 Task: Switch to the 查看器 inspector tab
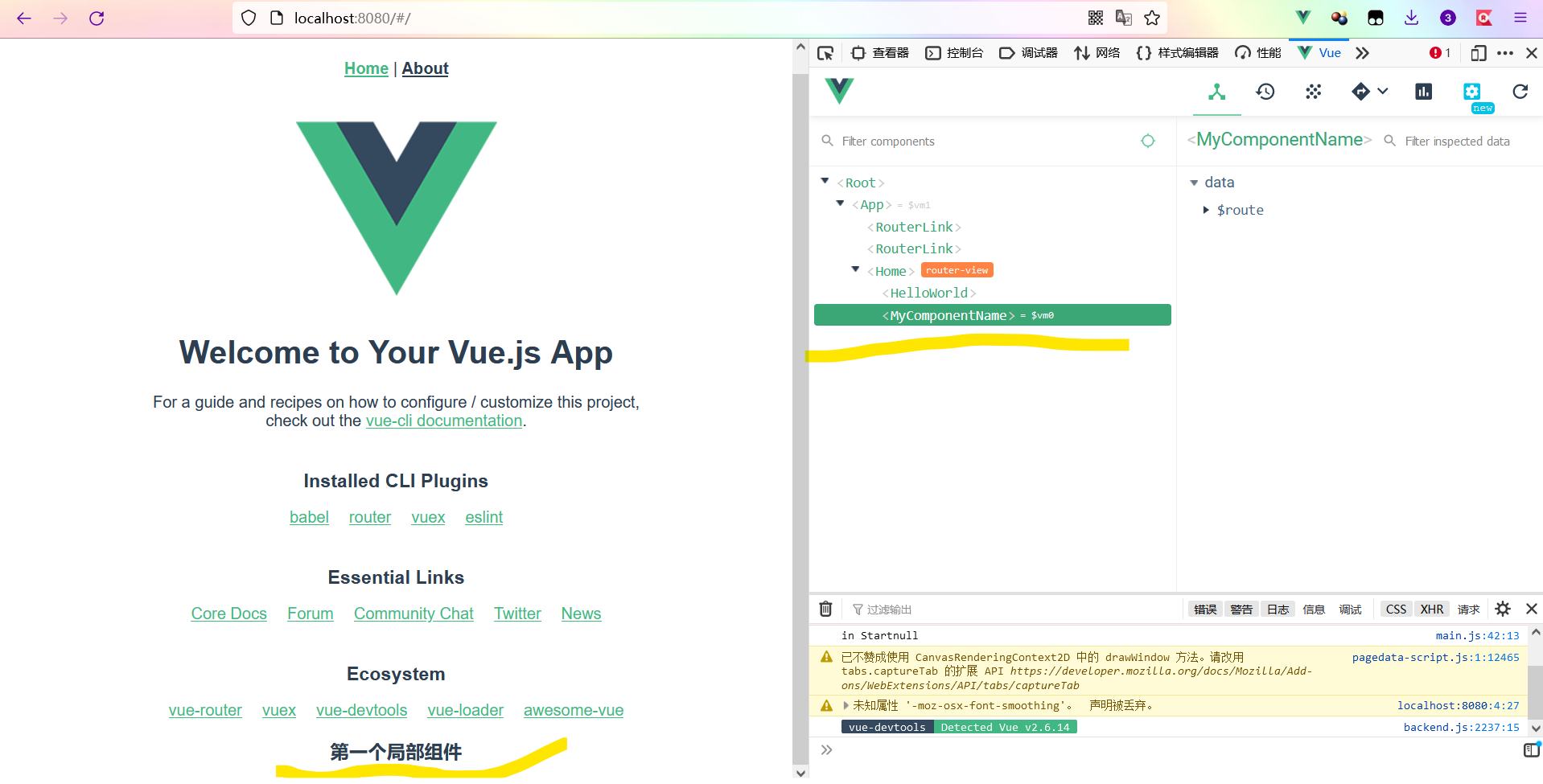point(879,53)
